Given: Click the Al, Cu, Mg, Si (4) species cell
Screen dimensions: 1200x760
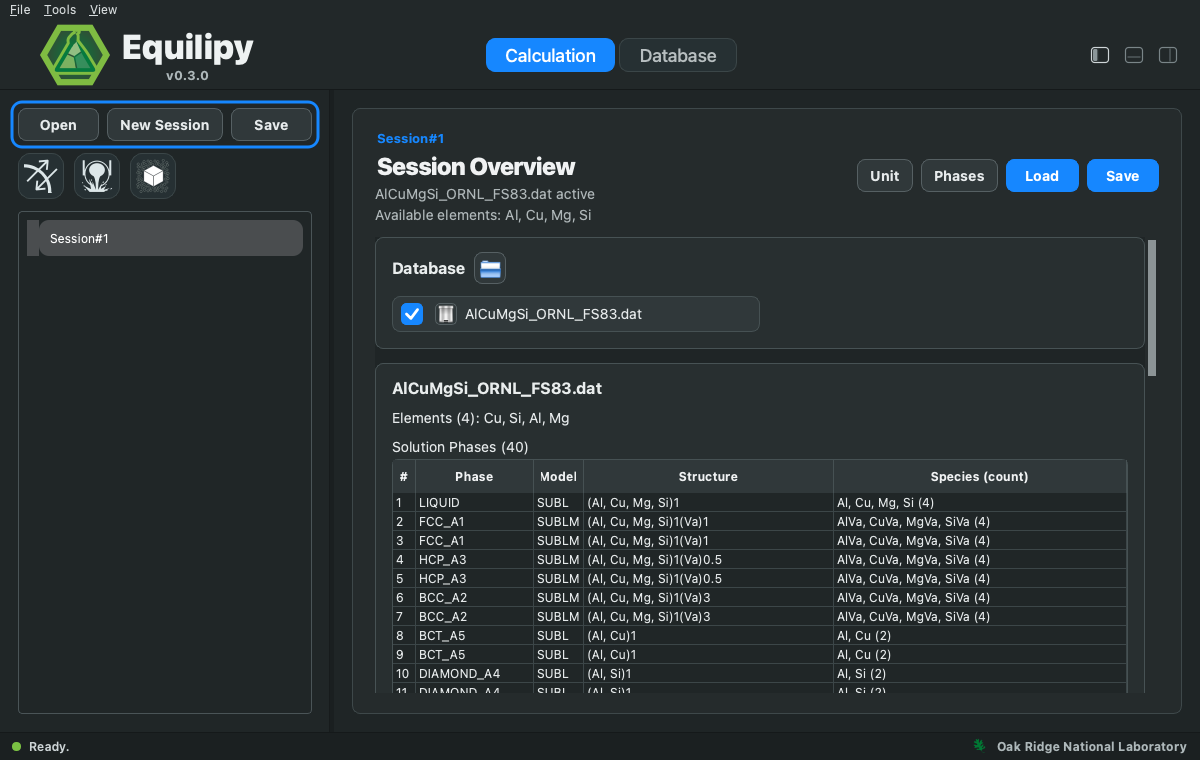Looking at the screenshot, I should click(979, 502).
